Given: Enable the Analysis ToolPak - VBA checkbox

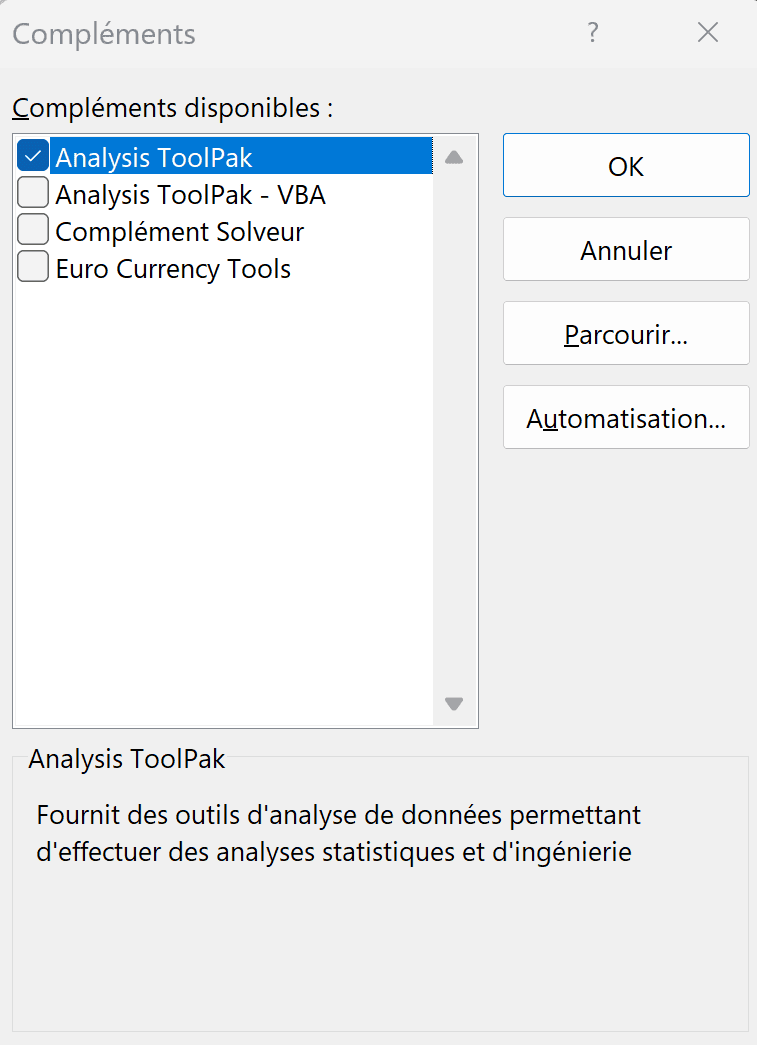Looking at the screenshot, I should (x=33, y=193).
